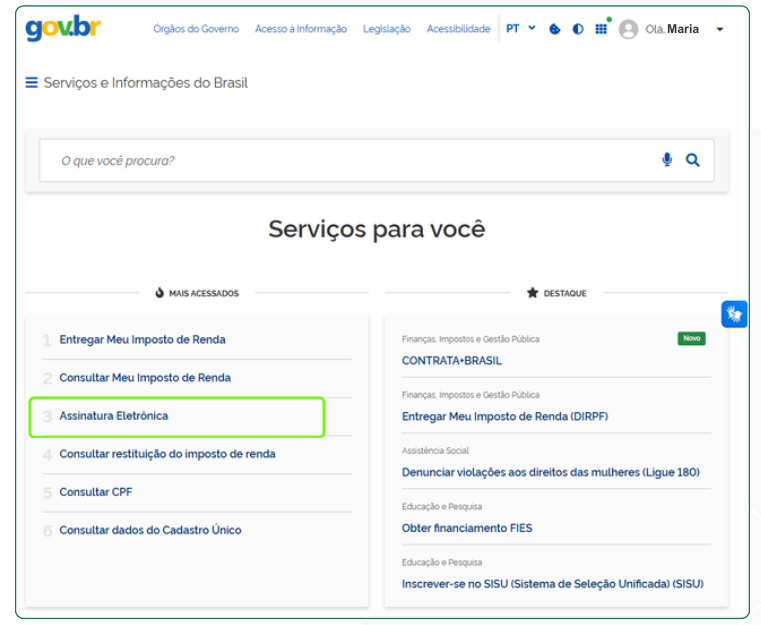
Task: Open Consultar CPF service
Action: coord(96,492)
